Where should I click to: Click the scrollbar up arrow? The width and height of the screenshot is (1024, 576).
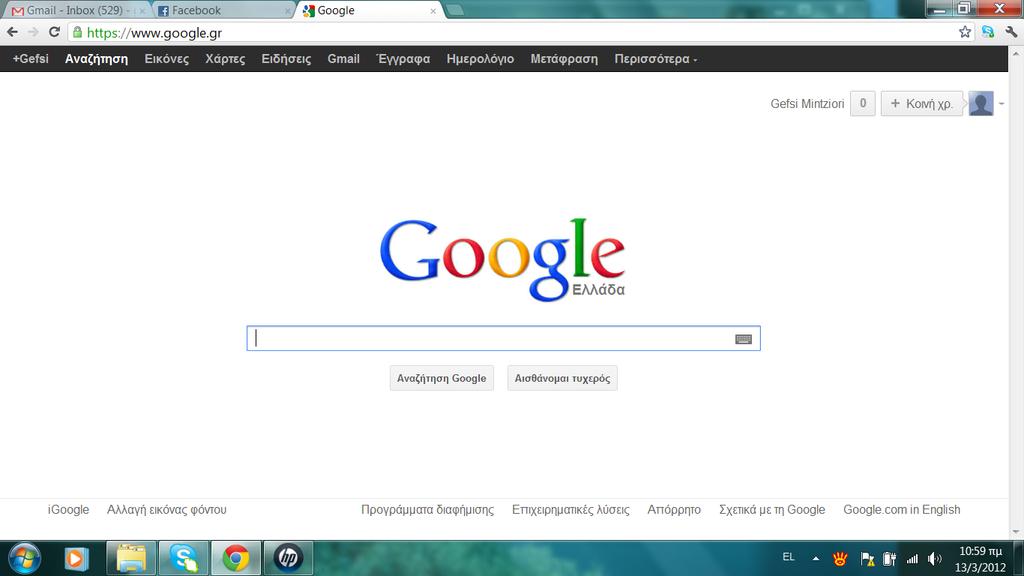coord(1016,54)
